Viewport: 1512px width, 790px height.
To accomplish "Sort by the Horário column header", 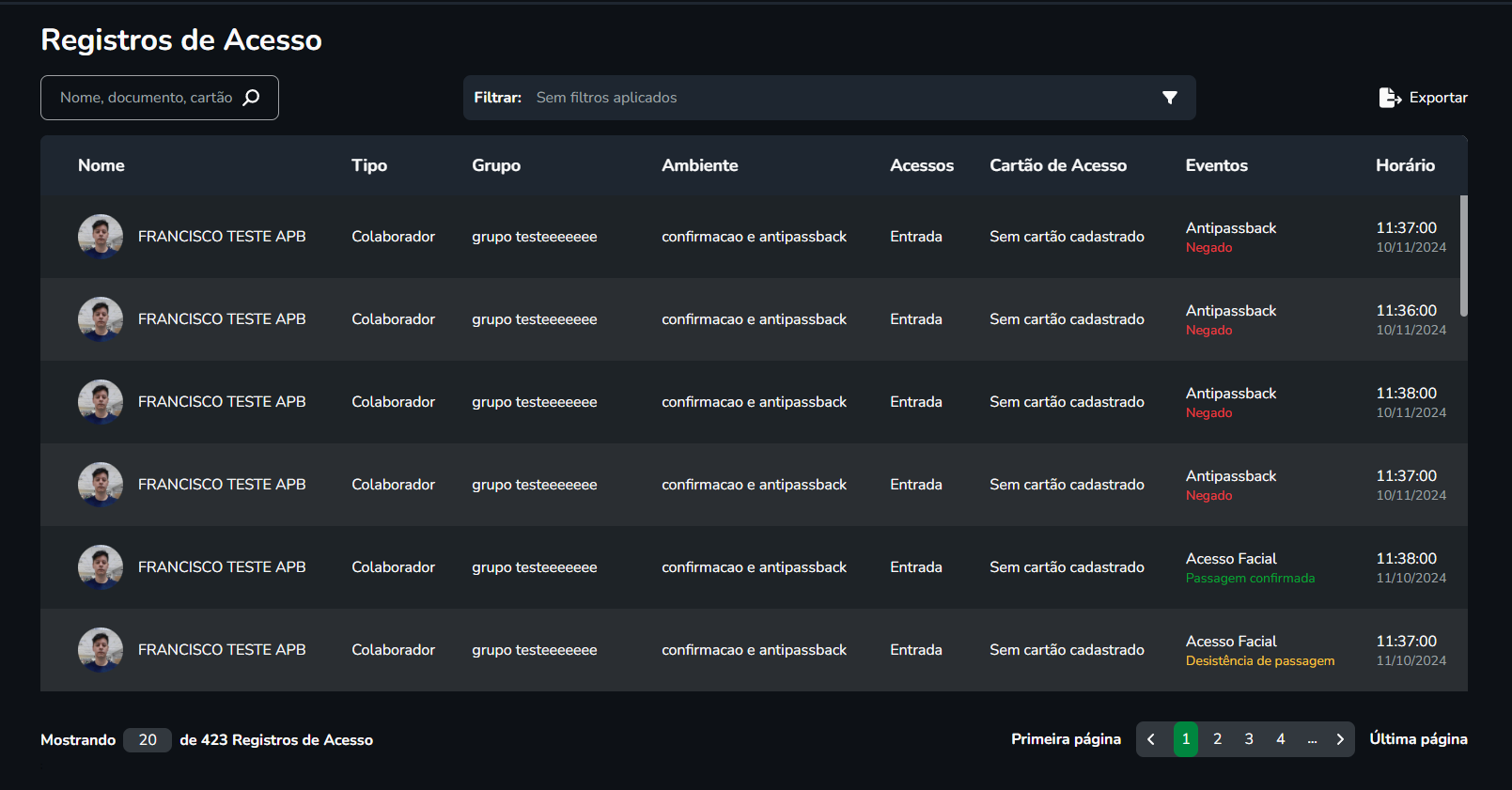I will coord(1405,165).
